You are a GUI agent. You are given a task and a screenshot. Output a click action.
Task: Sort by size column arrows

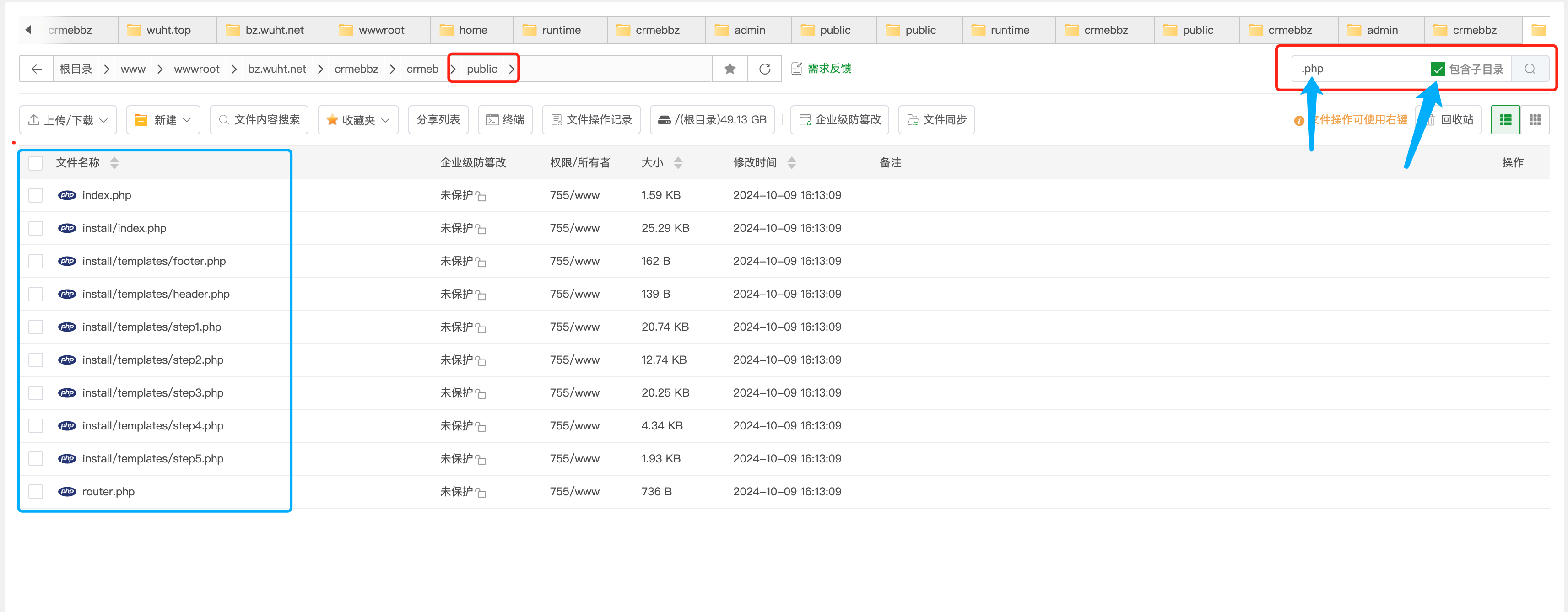point(678,162)
